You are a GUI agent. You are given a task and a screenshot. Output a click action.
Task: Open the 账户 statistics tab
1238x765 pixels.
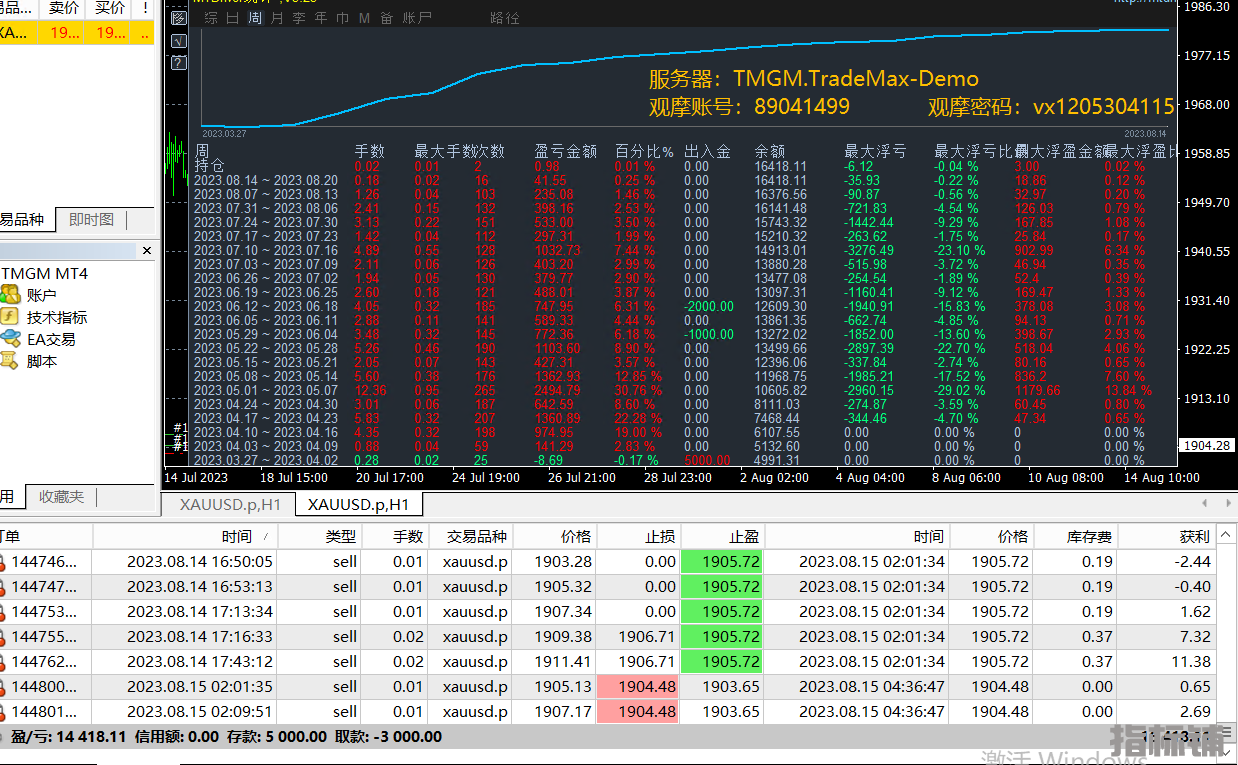[417, 18]
